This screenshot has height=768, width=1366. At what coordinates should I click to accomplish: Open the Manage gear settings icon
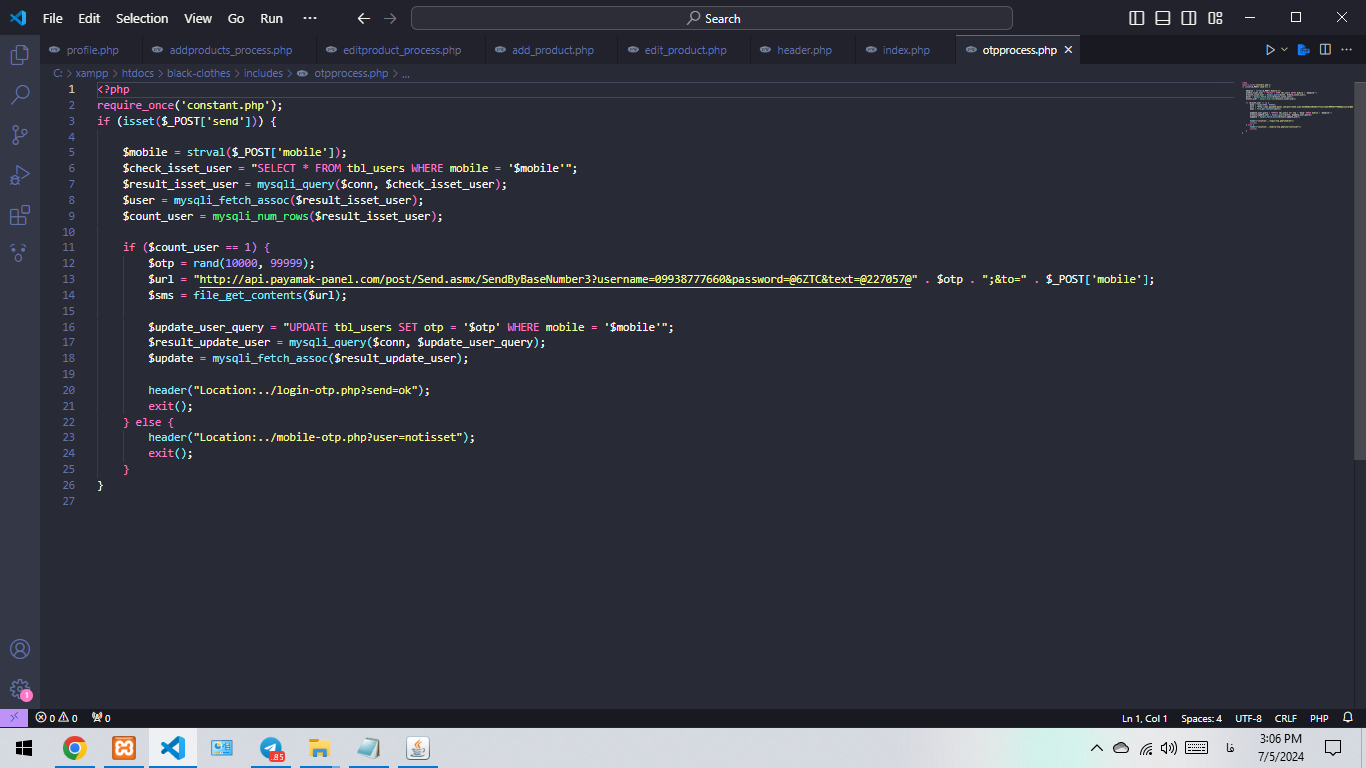pyautogui.click(x=20, y=689)
